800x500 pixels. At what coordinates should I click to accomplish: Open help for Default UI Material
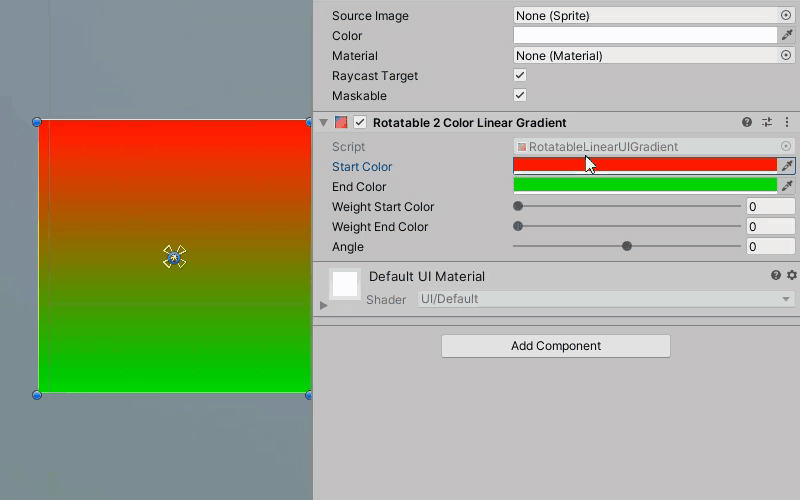coord(776,276)
